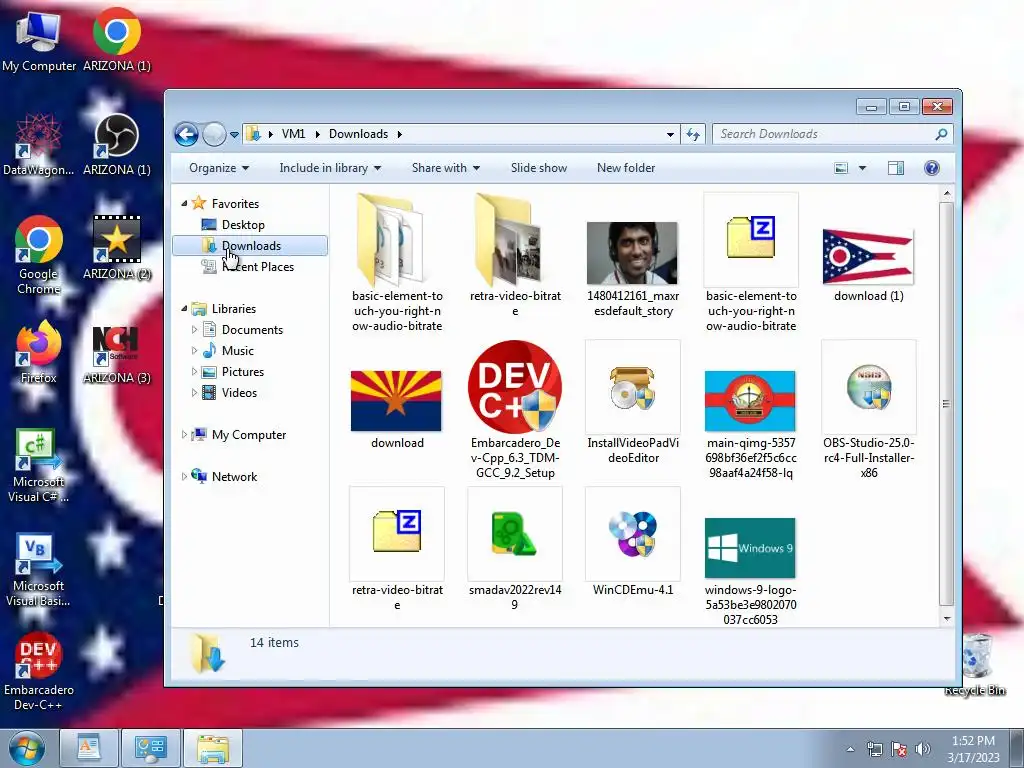1024x768 pixels.
Task: Open the My Computer desktop icon
Action: click(39, 39)
